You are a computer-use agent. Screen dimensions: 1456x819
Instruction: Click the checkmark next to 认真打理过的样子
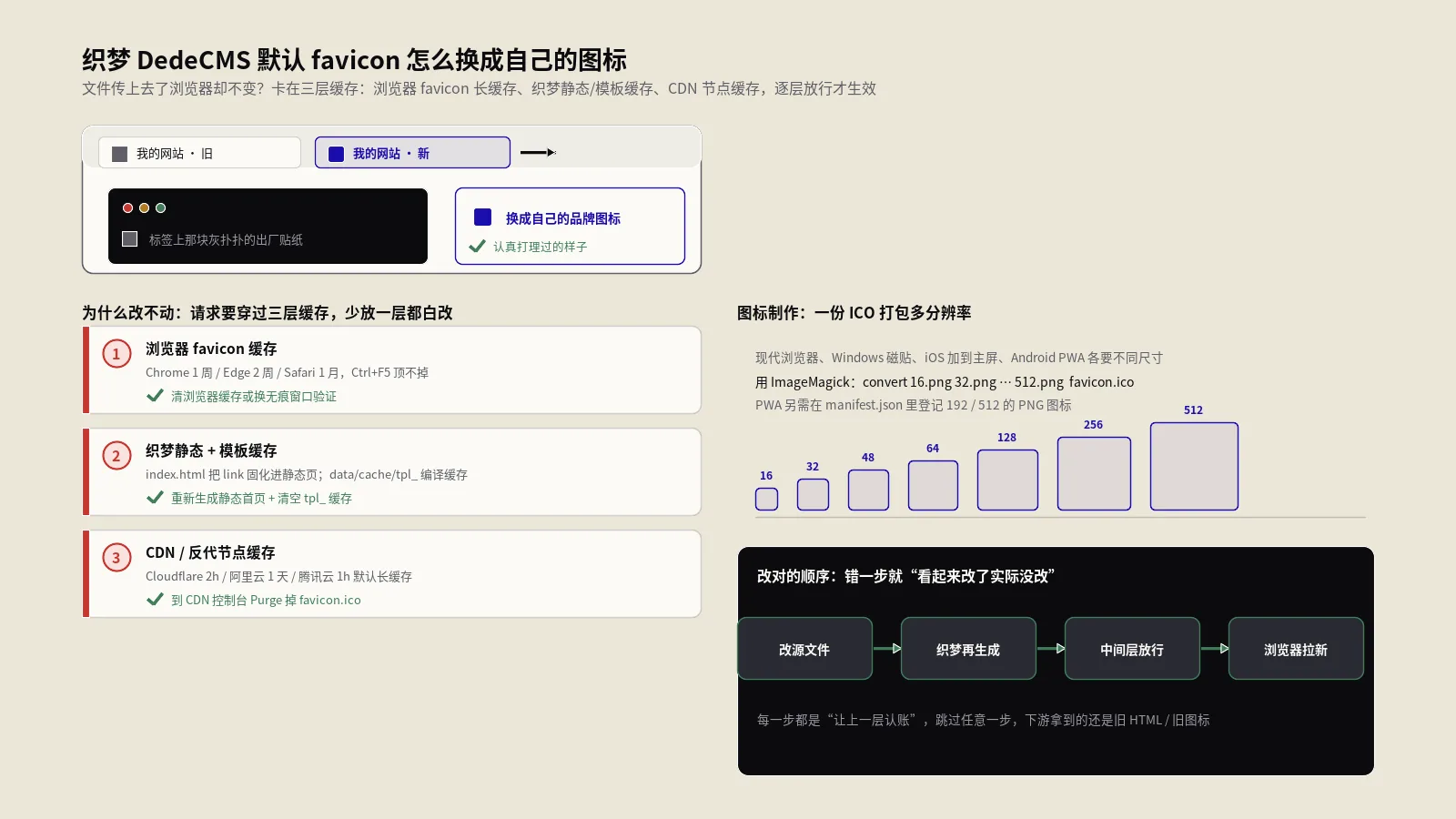click(x=477, y=246)
